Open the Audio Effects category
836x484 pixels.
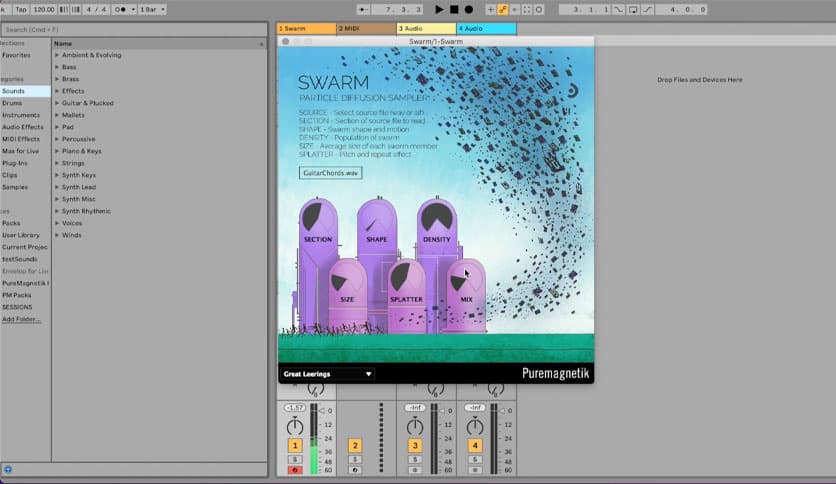[x=22, y=127]
